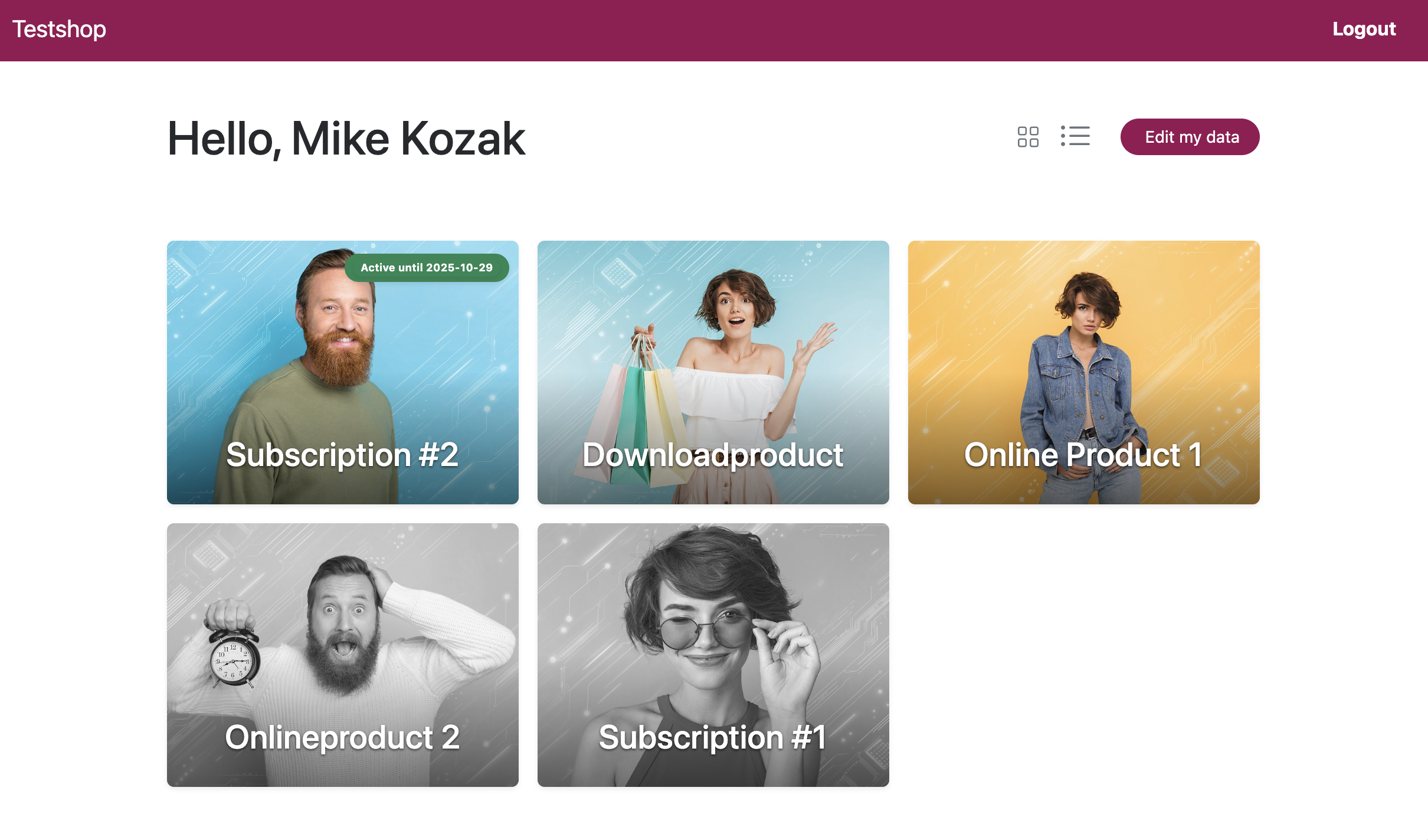The image size is (1428, 840).
Task: Switch to list view layout
Action: [x=1075, y=136]
